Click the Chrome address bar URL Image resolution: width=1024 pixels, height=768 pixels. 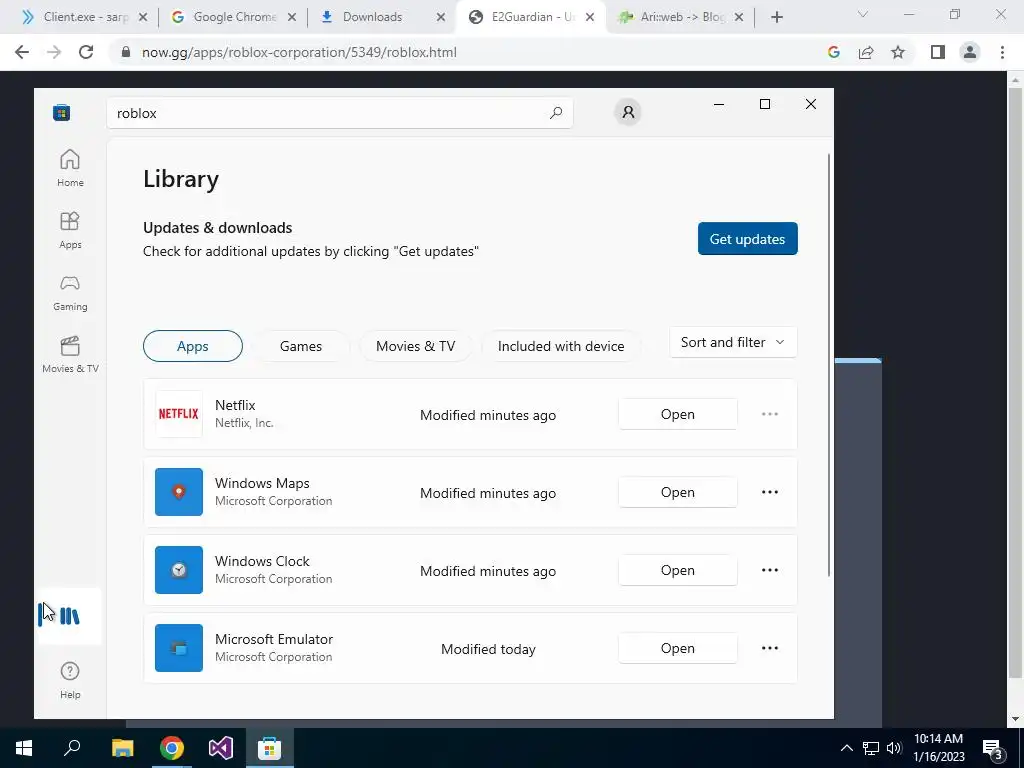point(299,52)
